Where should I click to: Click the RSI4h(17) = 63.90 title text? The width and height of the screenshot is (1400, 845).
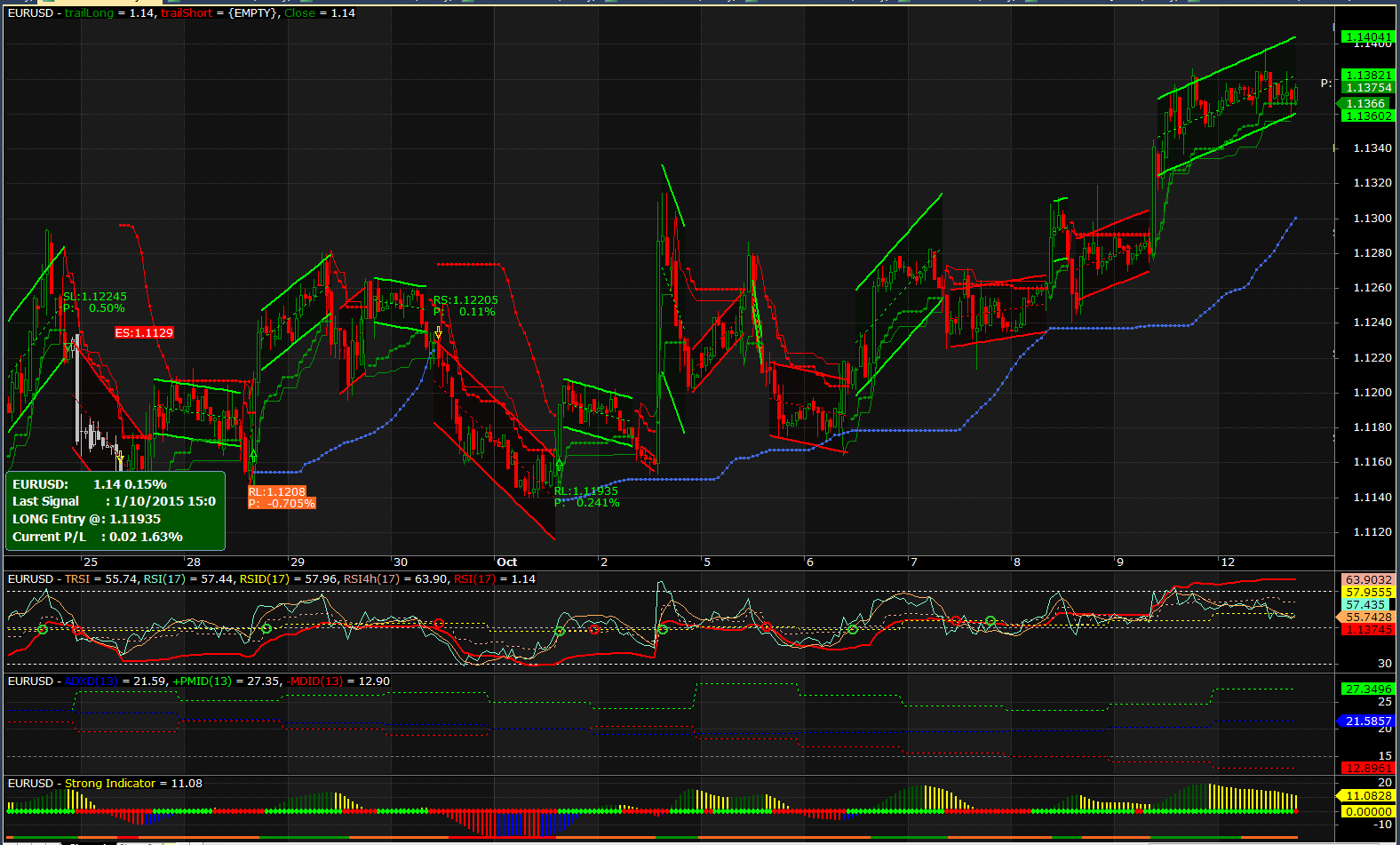tap(395, 579)
